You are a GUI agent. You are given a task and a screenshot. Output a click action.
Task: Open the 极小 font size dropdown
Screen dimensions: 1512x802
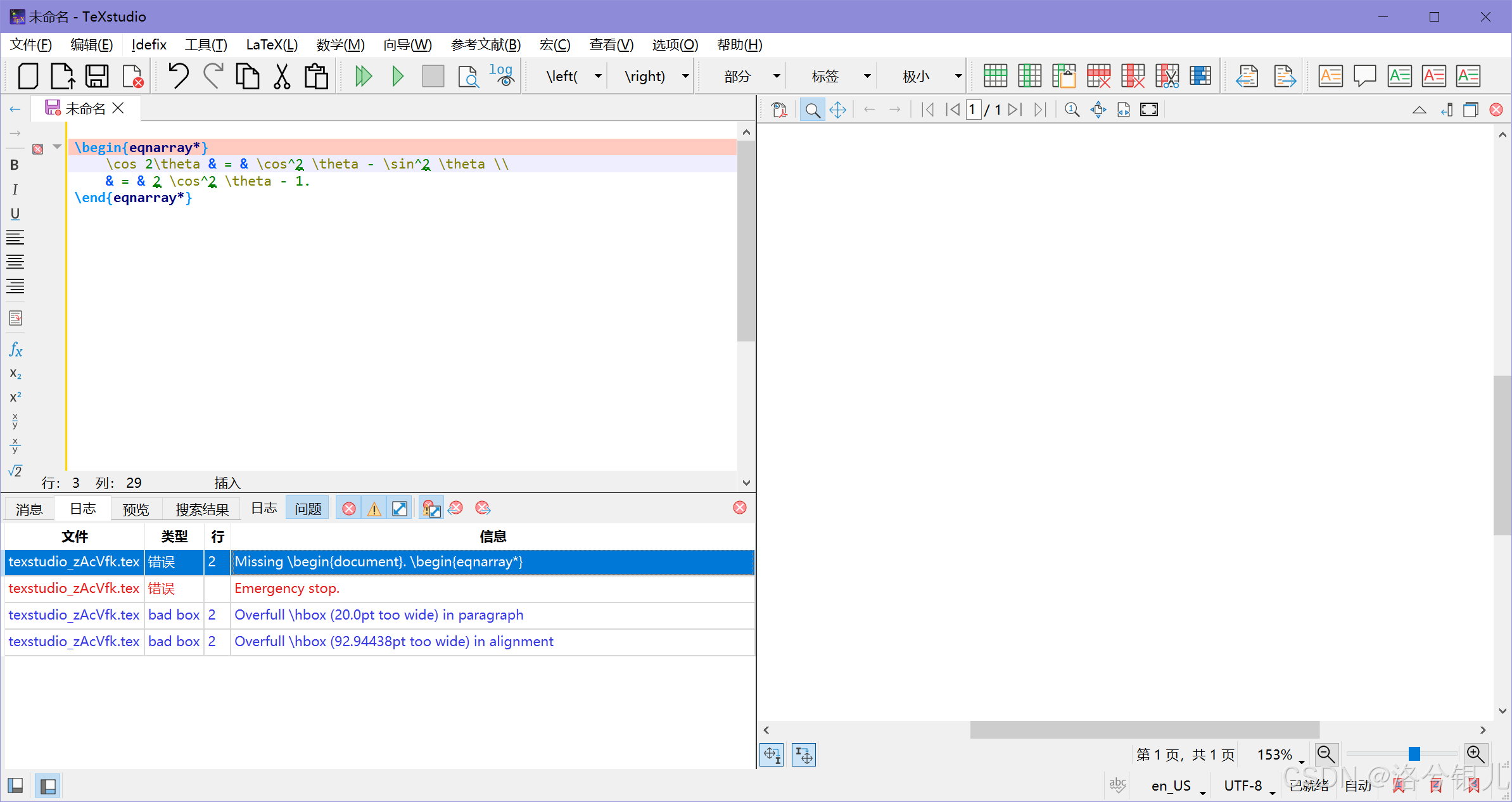[958, 77]
